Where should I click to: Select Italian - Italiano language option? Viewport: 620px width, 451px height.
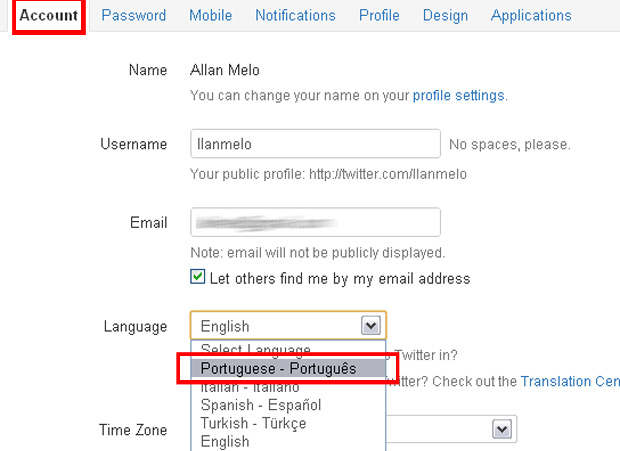pos(250,387)
